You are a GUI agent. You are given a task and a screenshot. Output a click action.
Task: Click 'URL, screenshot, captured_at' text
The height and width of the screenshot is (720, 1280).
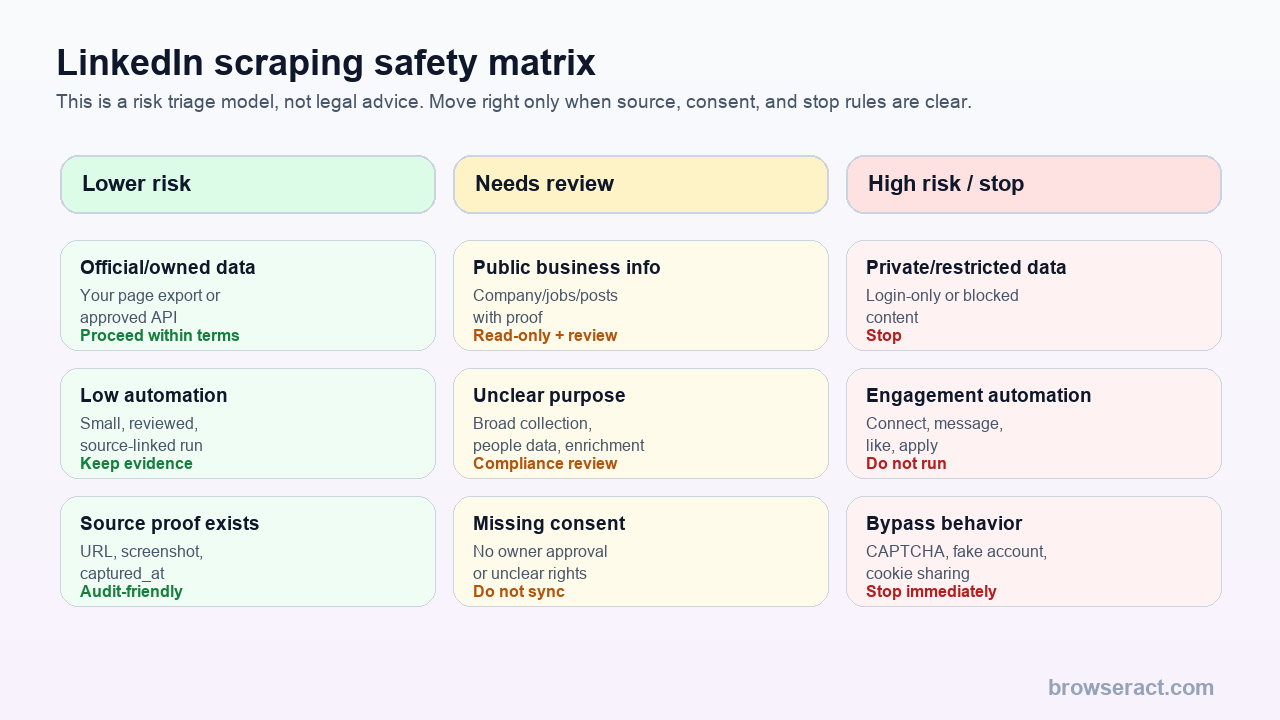point(142,563)
